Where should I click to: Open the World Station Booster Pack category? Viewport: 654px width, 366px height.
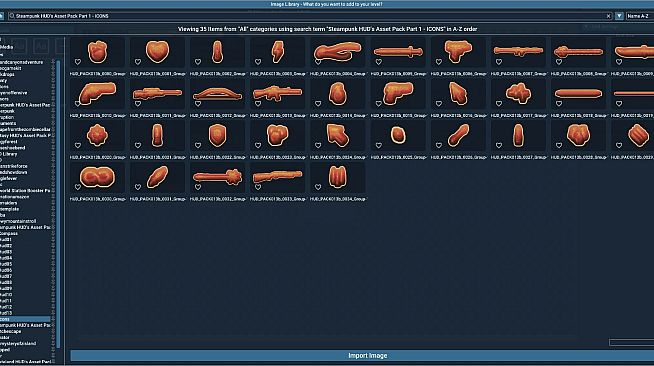25,191
